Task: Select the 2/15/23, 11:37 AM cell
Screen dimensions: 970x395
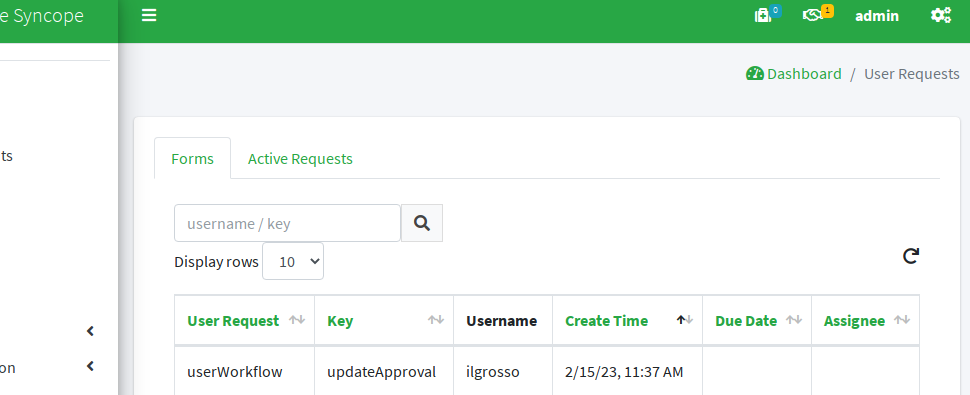Action: 627,372
